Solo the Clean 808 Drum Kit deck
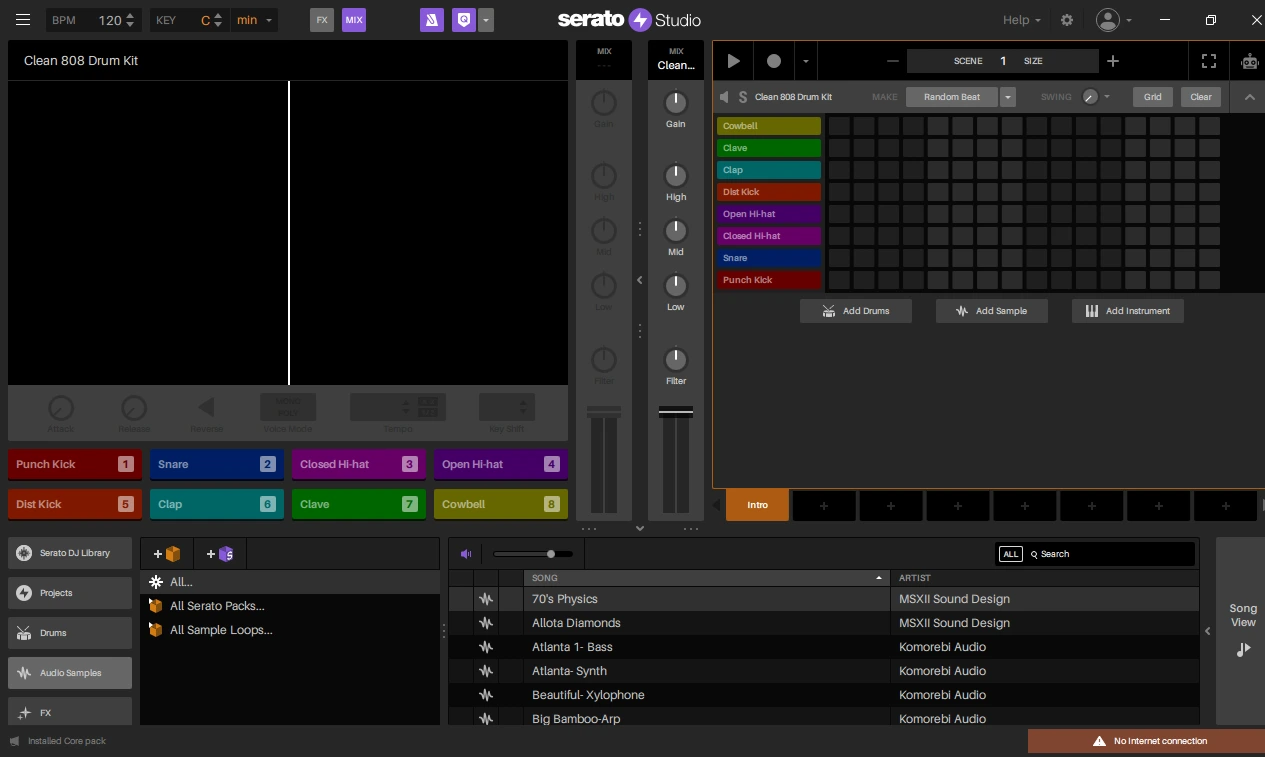This screenshot has width=1265, height=757. [742, 97]
